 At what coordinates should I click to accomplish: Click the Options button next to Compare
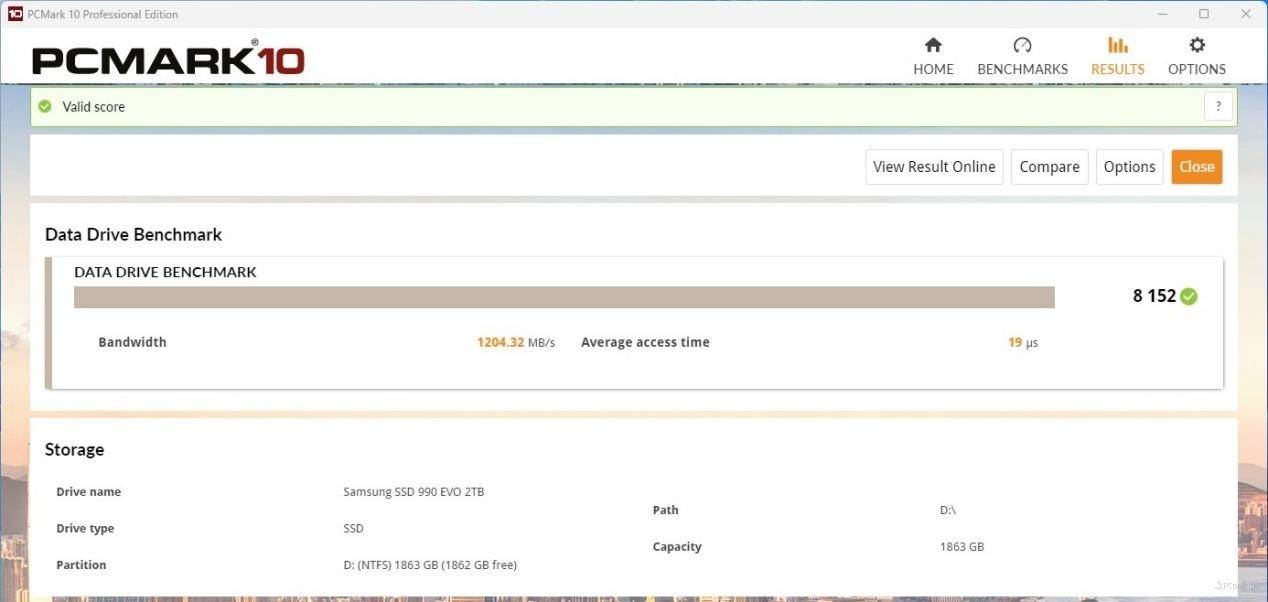pyautogui.click(x=1129, y=167)
